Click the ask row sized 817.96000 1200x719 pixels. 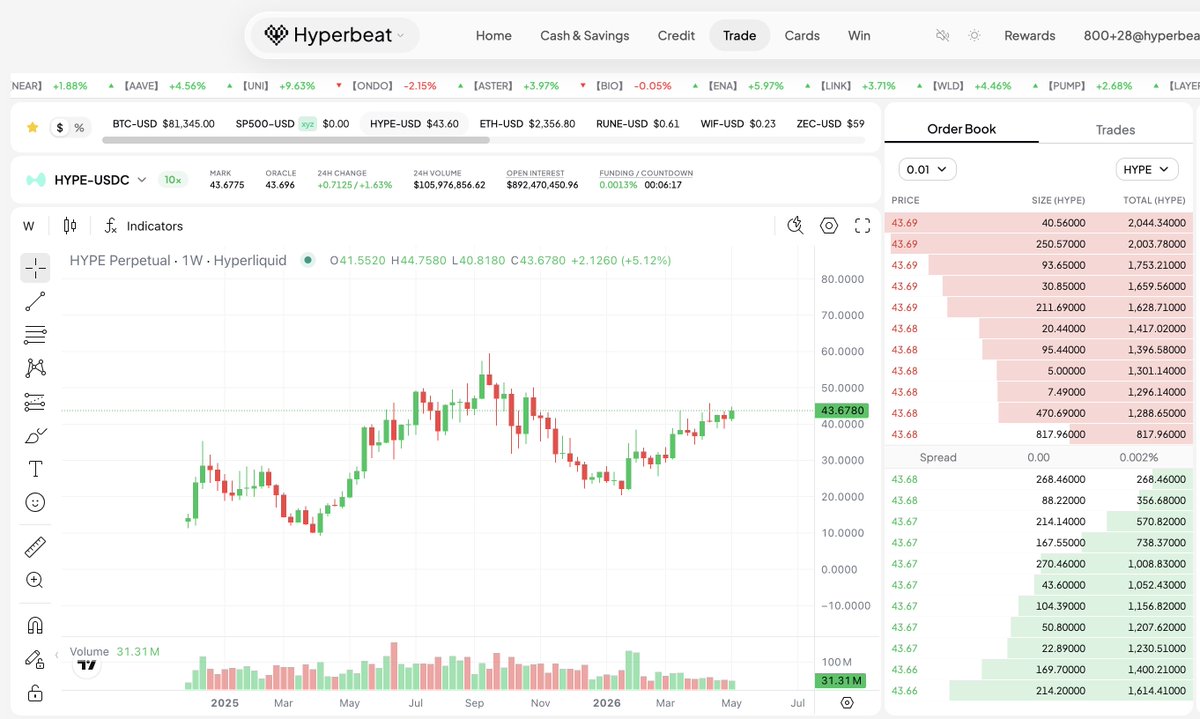1039,434
